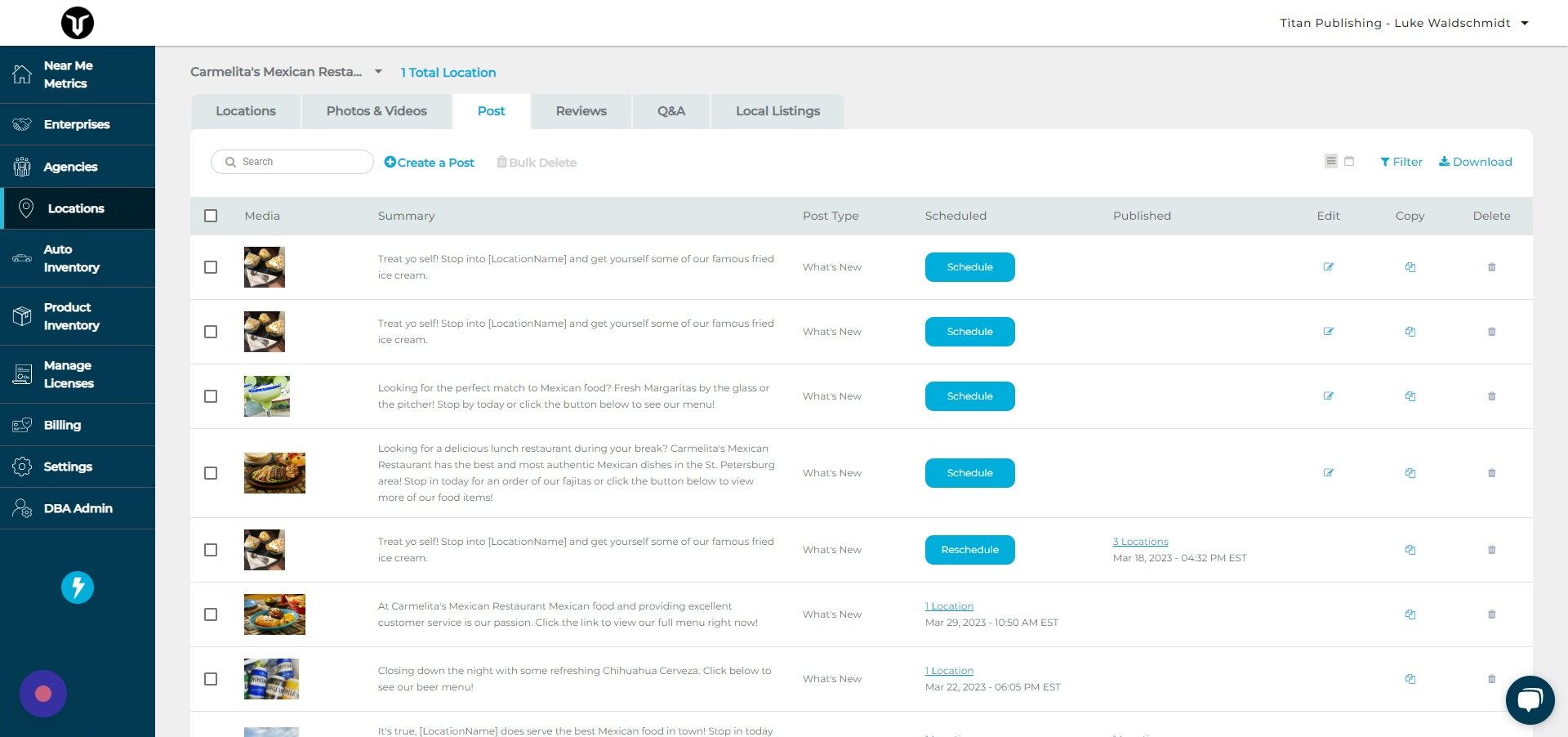Open the 1 Total Location link
This screenshot has height=737, width=1568.
pos(448,73)
